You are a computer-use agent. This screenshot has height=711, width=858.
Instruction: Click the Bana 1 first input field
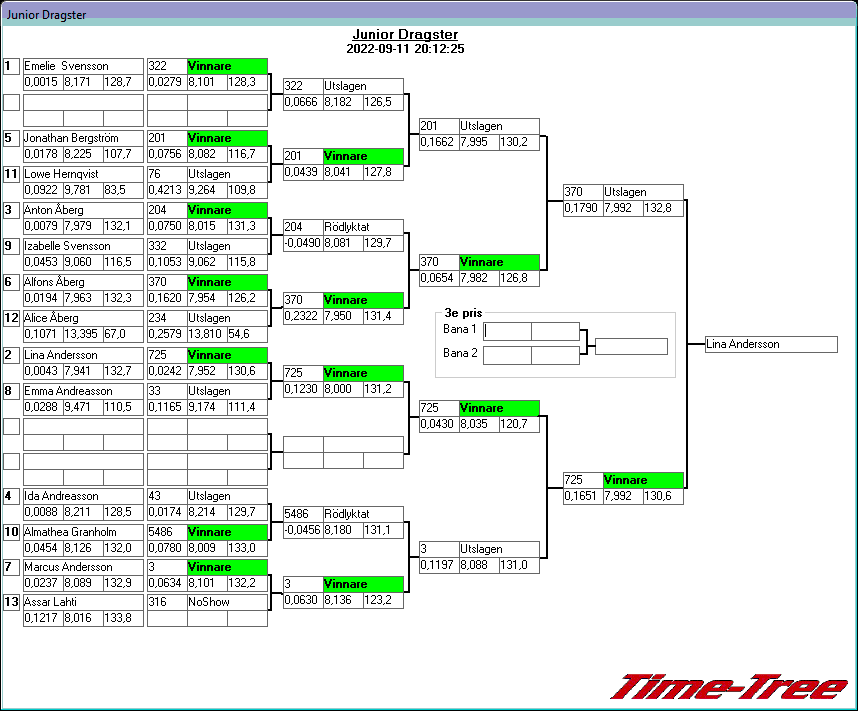pyautogui.click(x=507, y=331)
